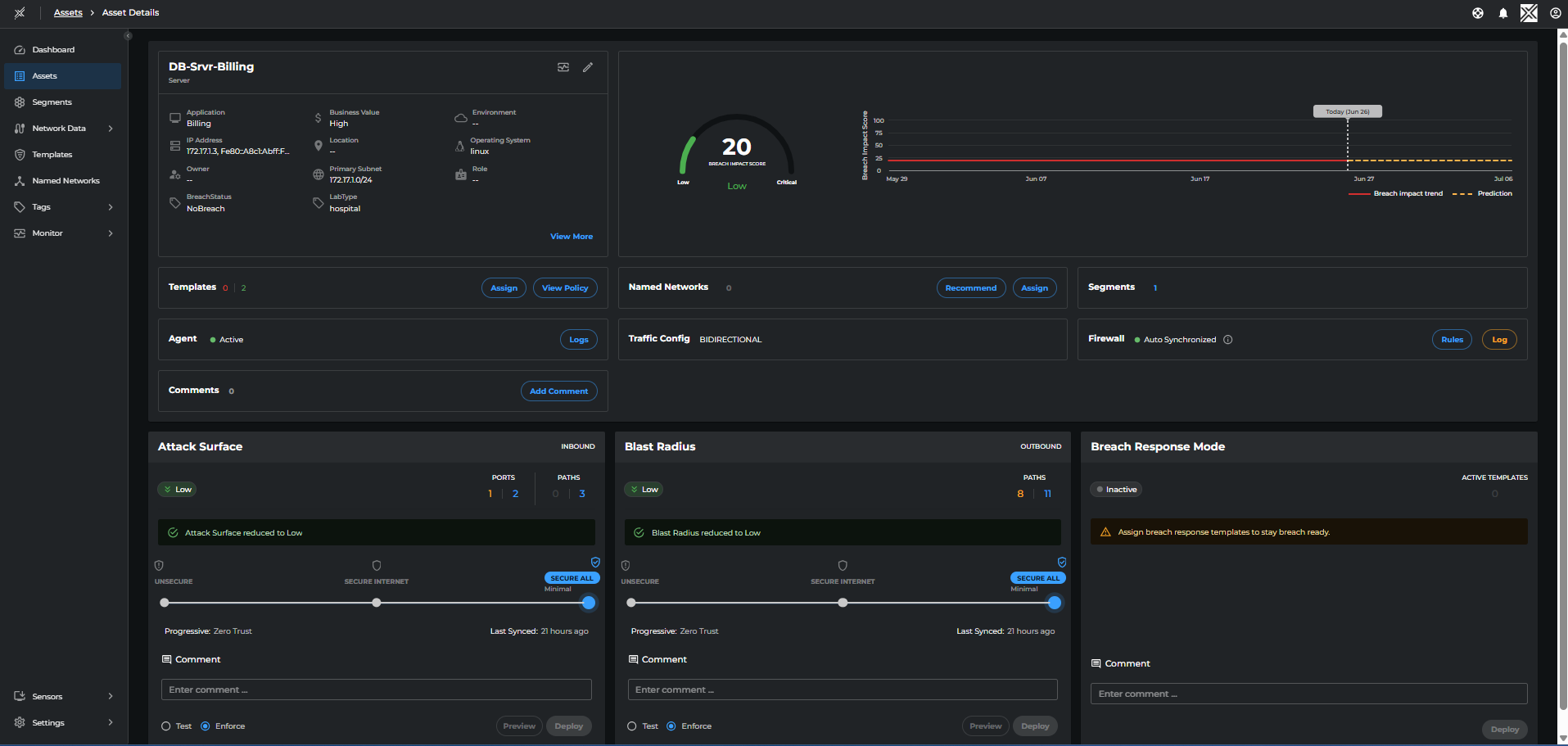This screenshot has width=1568, height=746.
Task: Select Enforce radio in Blast Radius
Action: coord(671,726)
